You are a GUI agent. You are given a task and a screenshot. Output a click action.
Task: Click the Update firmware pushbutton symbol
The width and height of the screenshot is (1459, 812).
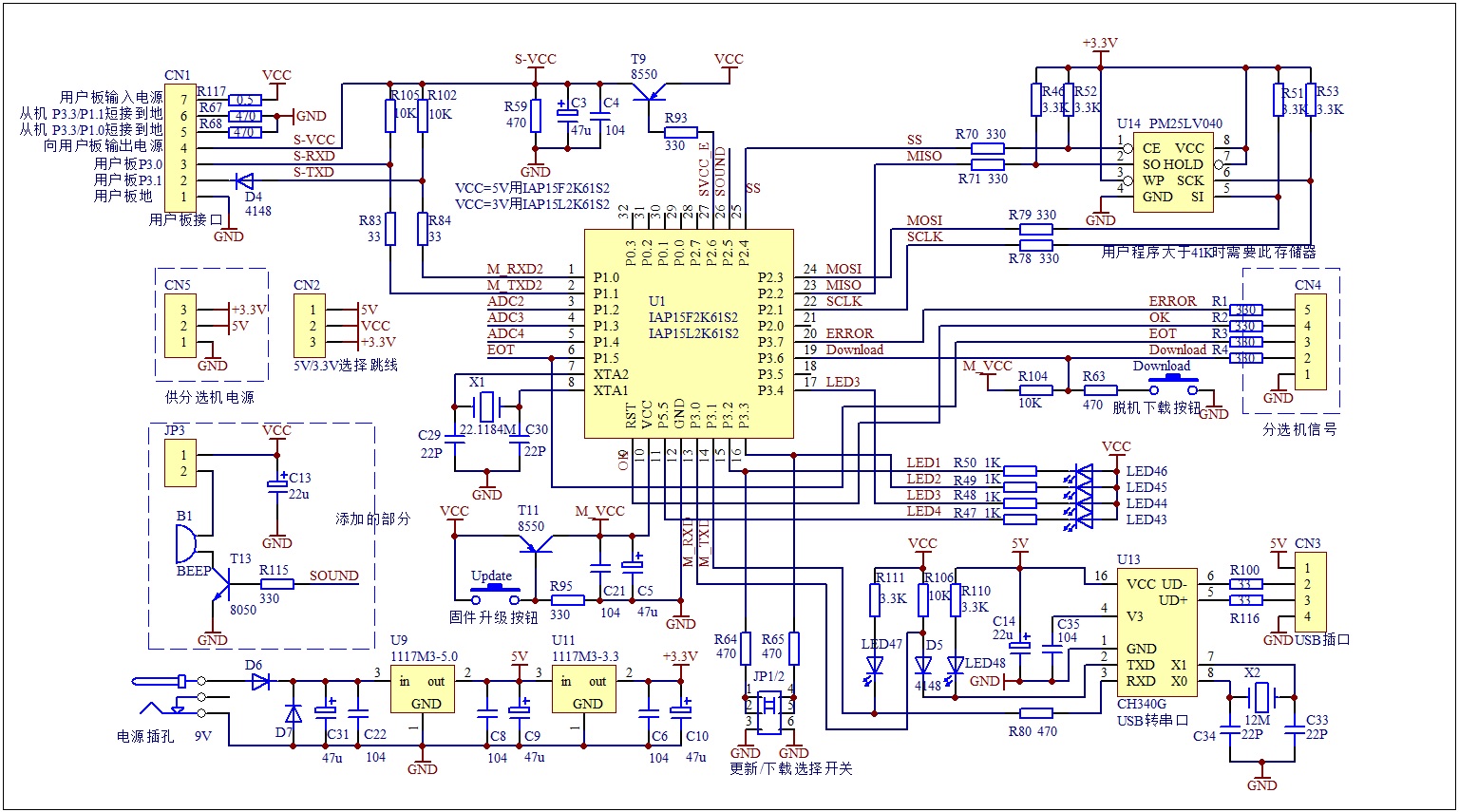pos(496,595)
